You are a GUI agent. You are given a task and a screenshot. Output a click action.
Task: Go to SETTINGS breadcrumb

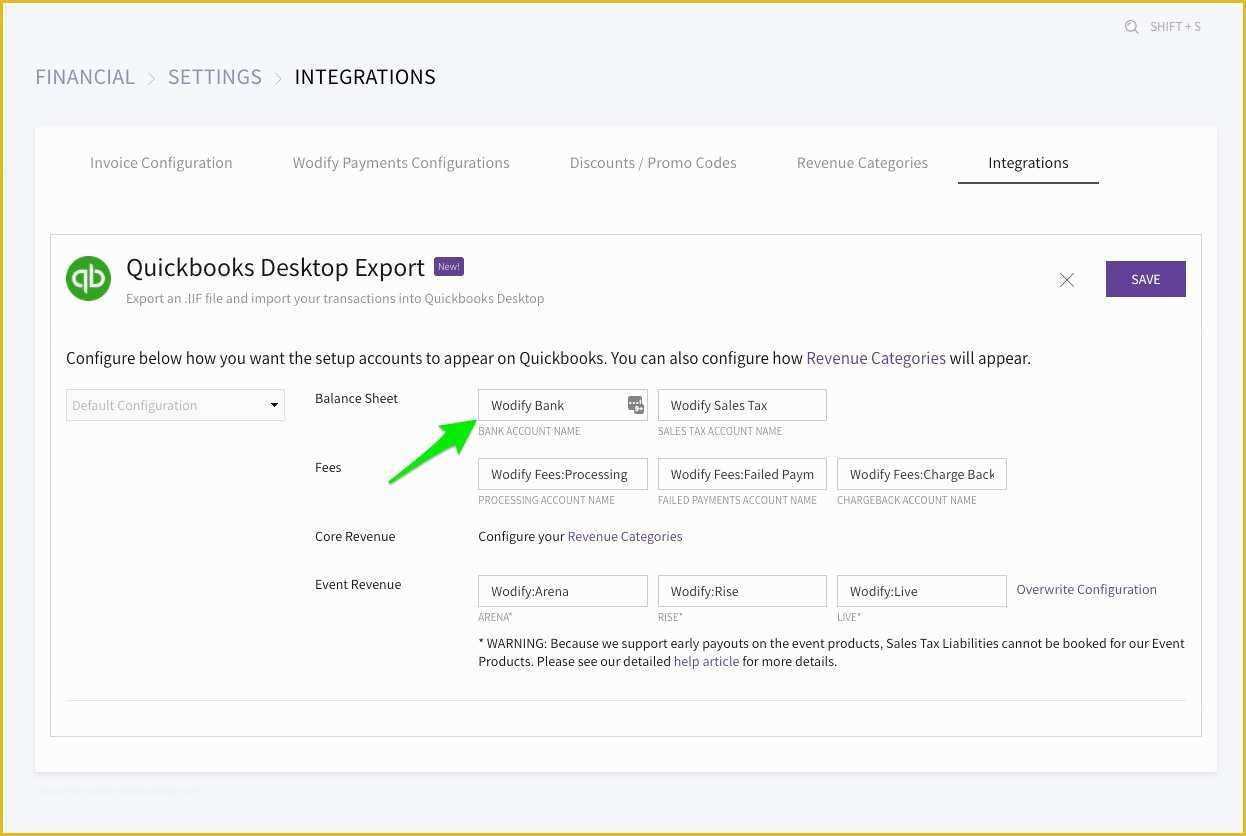click(215, 77)
